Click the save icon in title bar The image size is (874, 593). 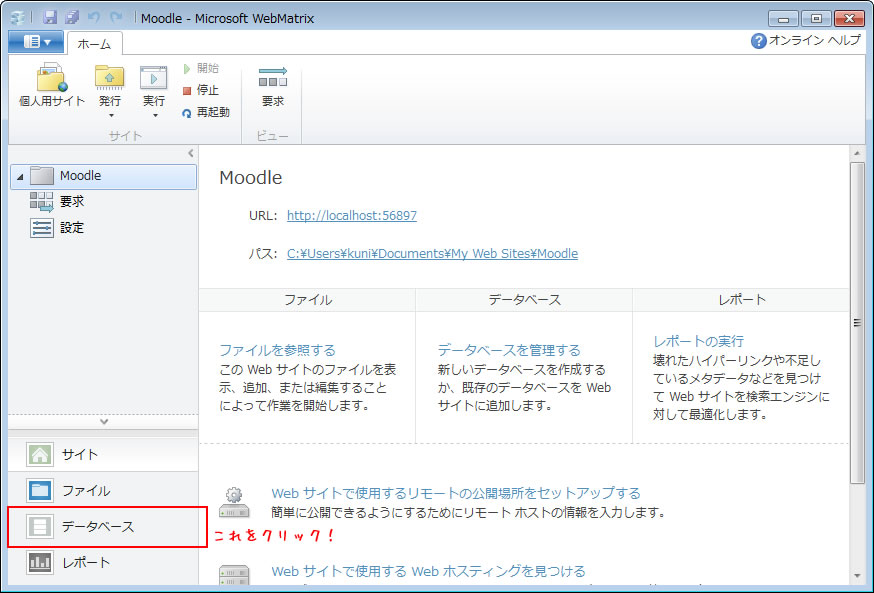point(50,18)
